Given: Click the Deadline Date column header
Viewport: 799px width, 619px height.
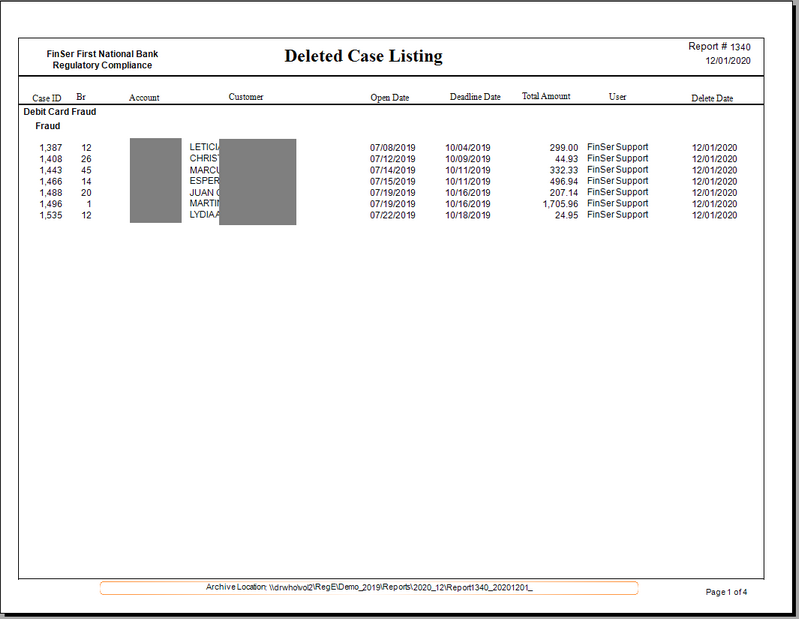Looking at the screenshot, I should [x=475, y=96].
